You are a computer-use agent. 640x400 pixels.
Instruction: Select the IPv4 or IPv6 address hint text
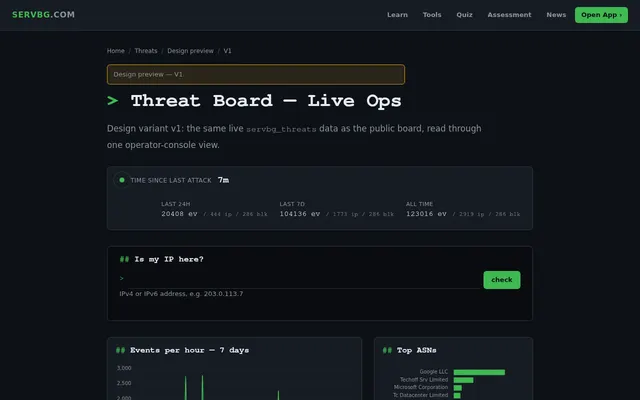click(x=181, y=294)
